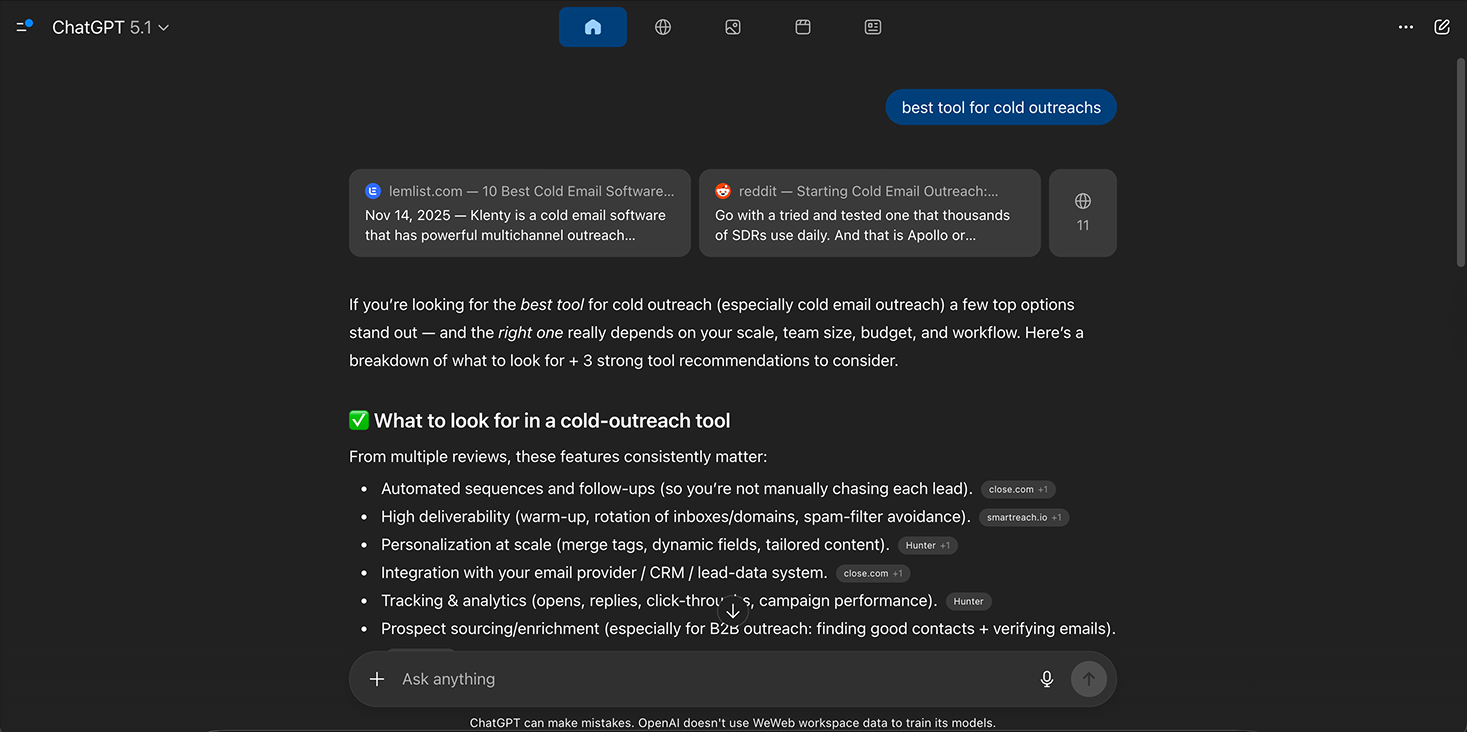Open the Hunter citation chip
This screenshot has height=732, width=1467.
coord(928,545)
